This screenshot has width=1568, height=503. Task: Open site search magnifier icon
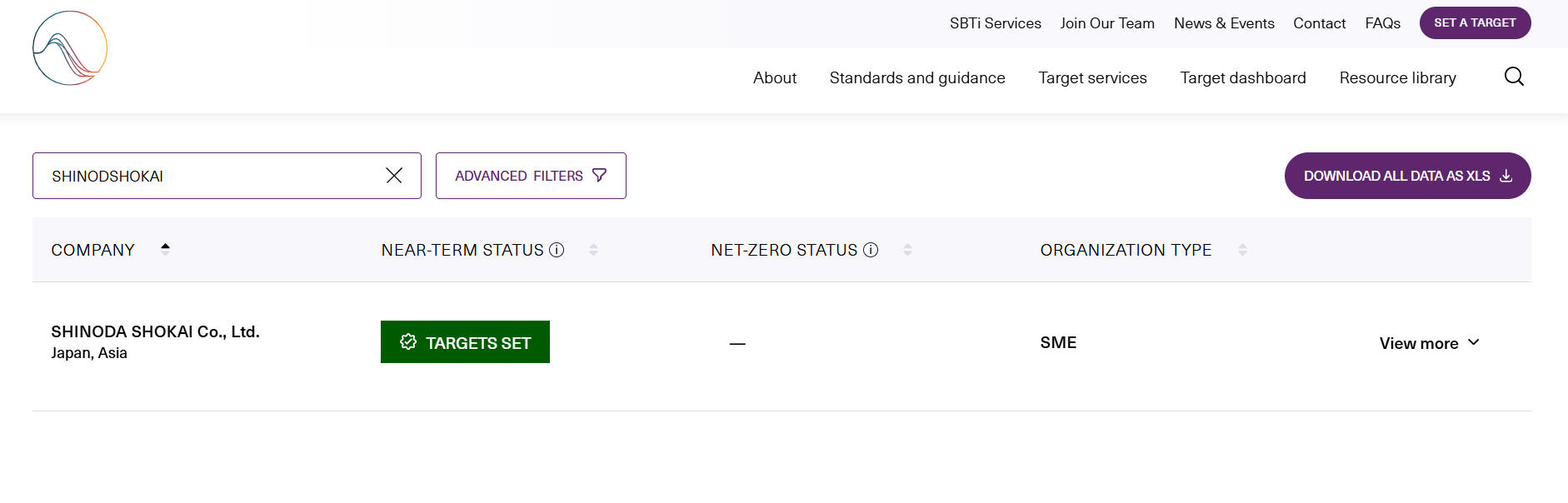1514,77
